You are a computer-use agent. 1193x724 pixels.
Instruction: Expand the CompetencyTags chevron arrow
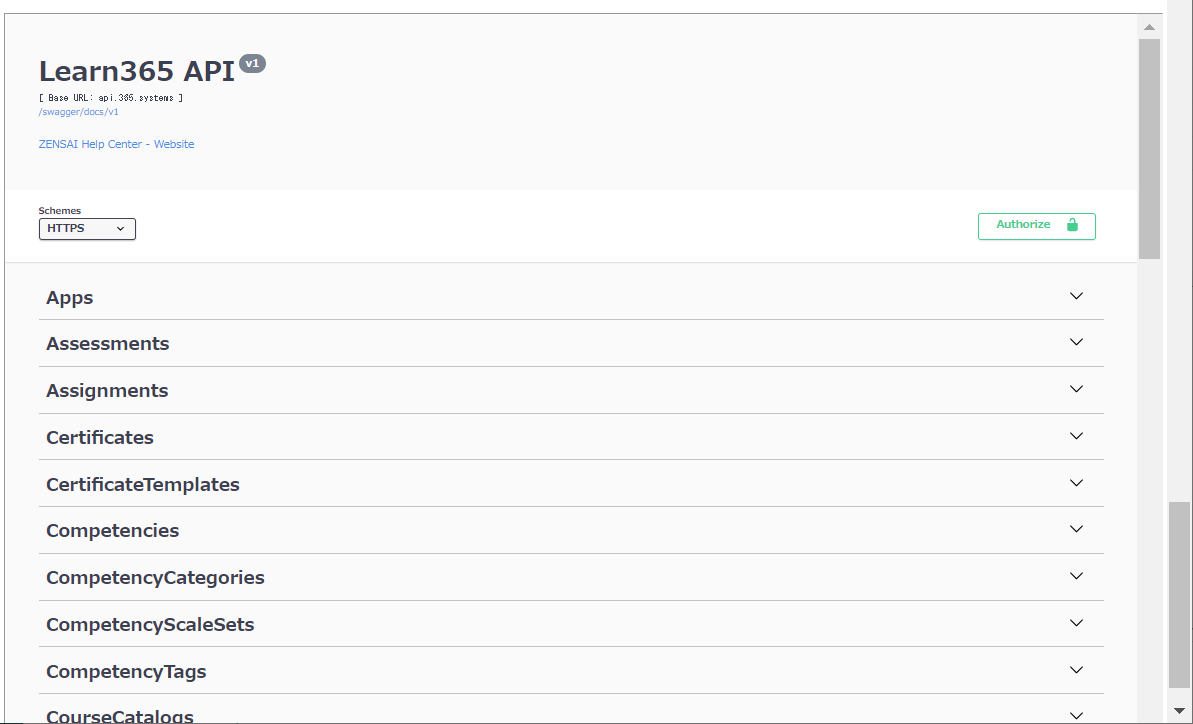[1076, 670]
